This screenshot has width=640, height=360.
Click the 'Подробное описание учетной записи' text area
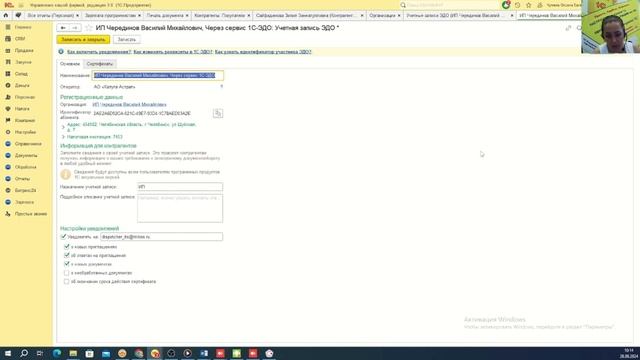(180, 209)
